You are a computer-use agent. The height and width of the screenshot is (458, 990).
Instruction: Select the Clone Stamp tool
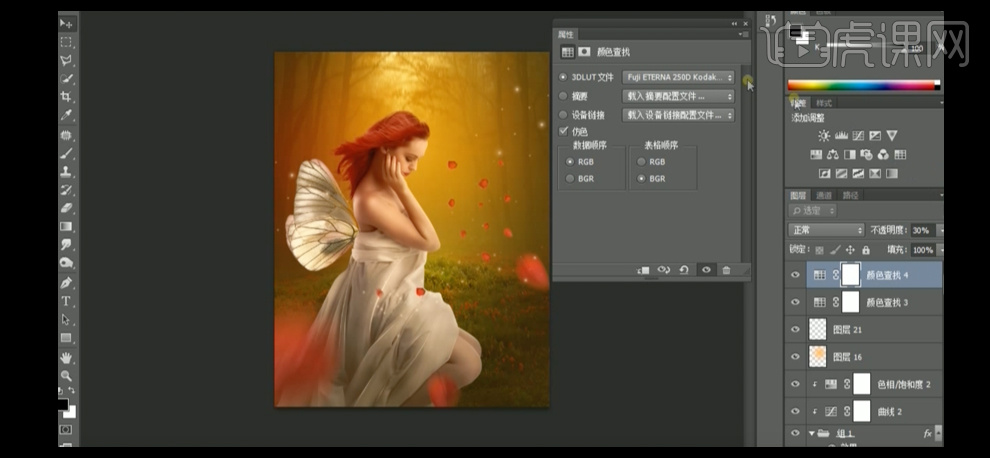coord(66,172)
